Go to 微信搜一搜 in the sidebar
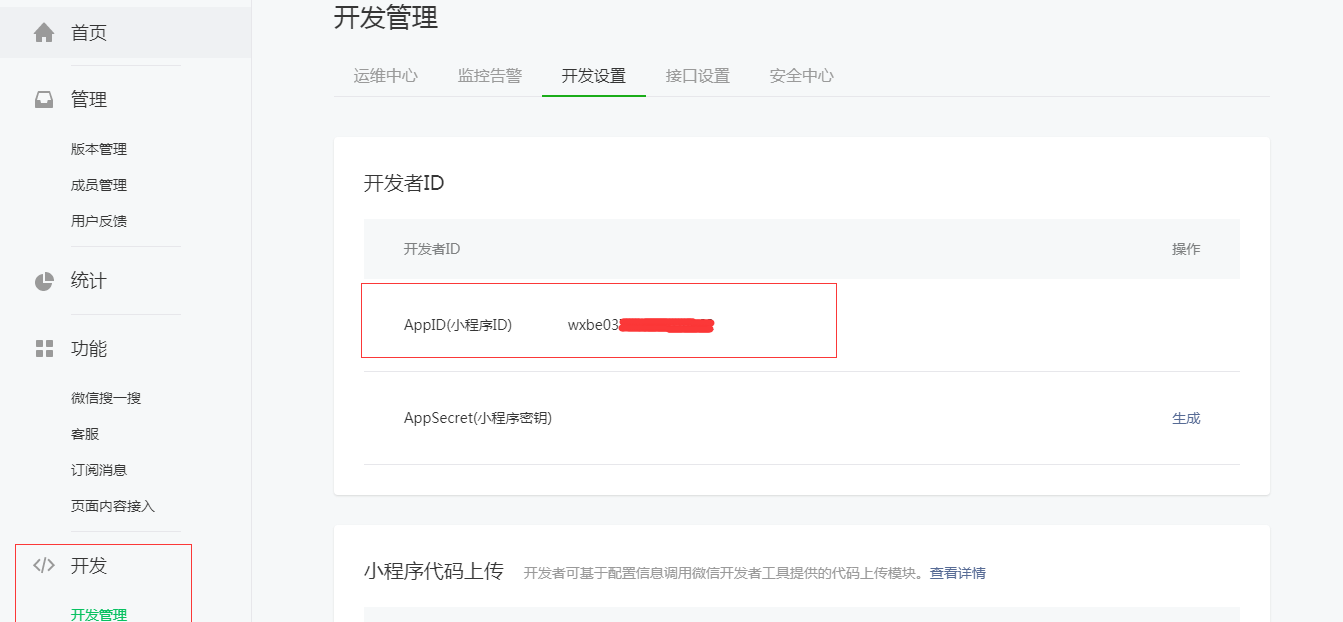 coord(106,398)
